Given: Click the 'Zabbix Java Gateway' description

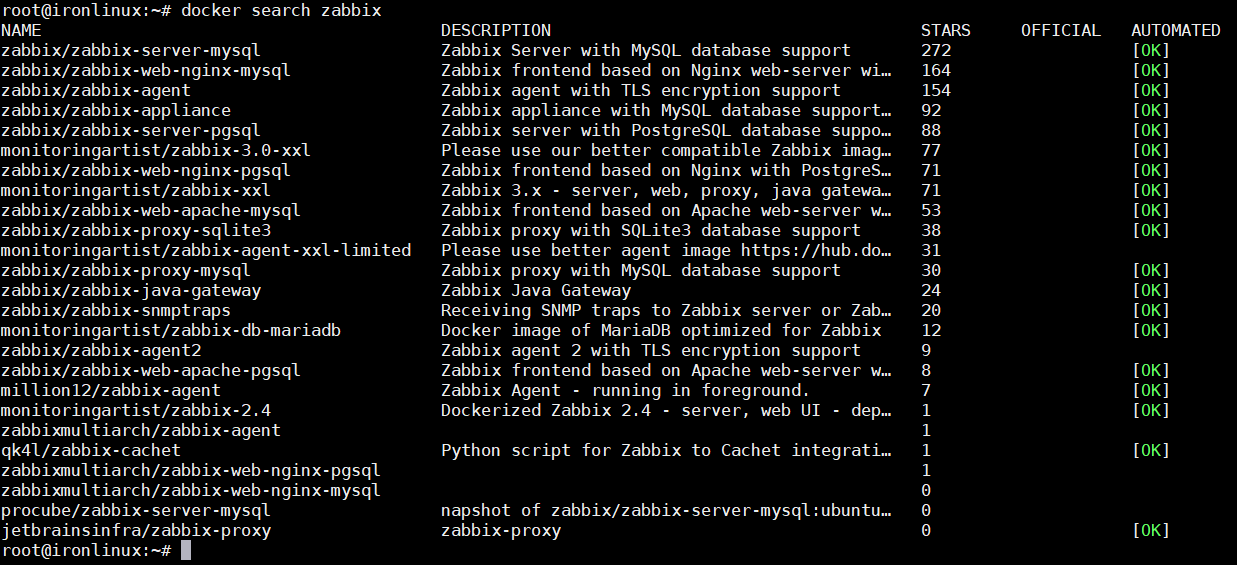Looking at the screenshot, I should point(536,290).
